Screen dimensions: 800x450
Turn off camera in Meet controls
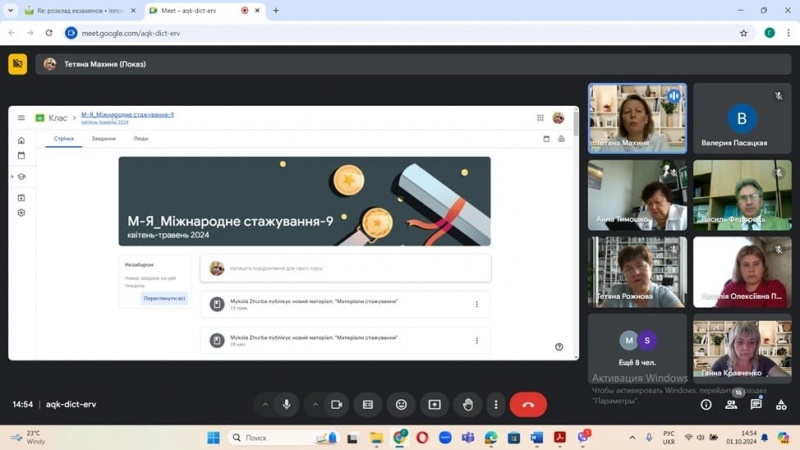point(337,404)
